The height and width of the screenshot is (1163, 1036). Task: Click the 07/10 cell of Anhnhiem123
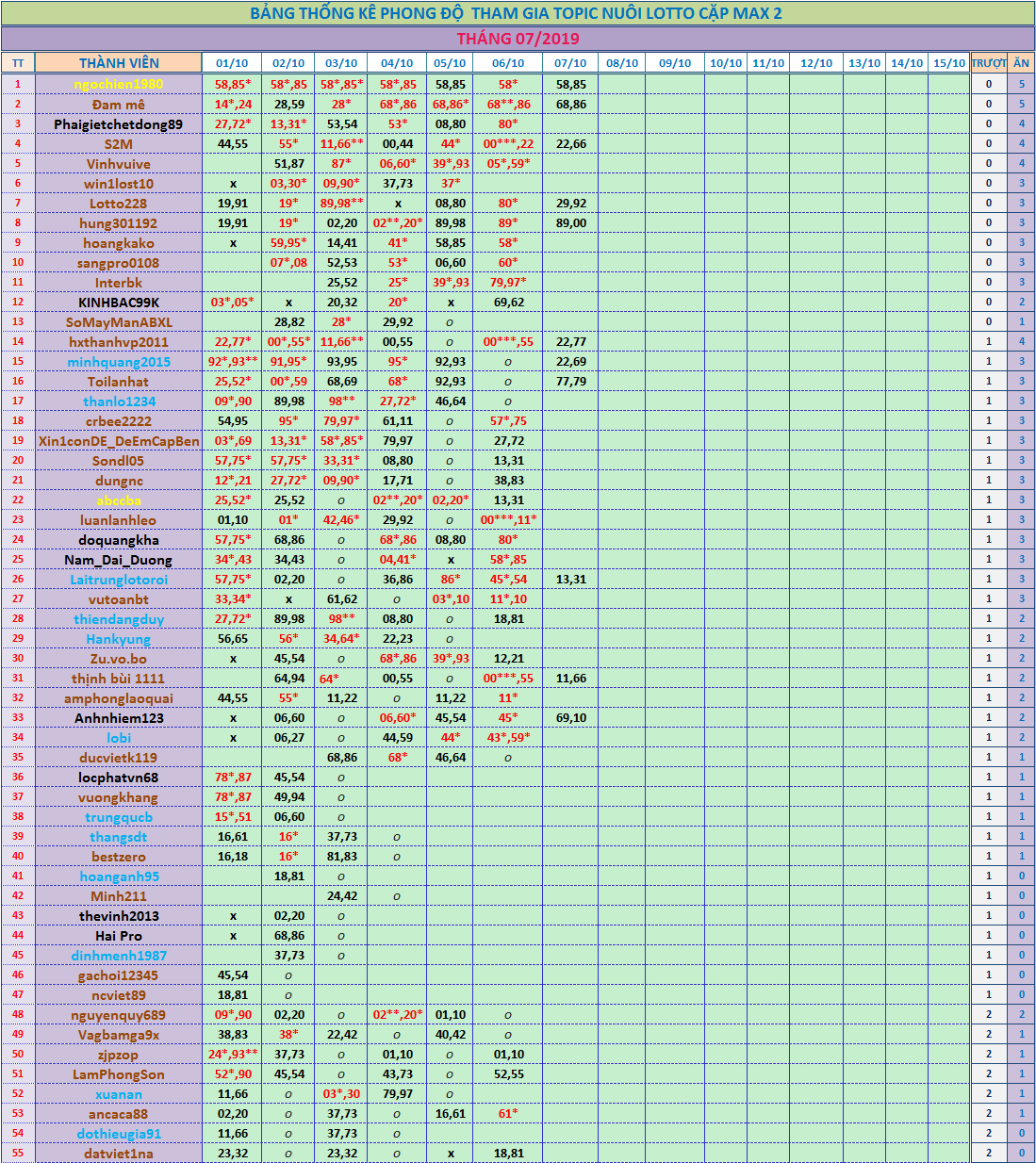571,717
